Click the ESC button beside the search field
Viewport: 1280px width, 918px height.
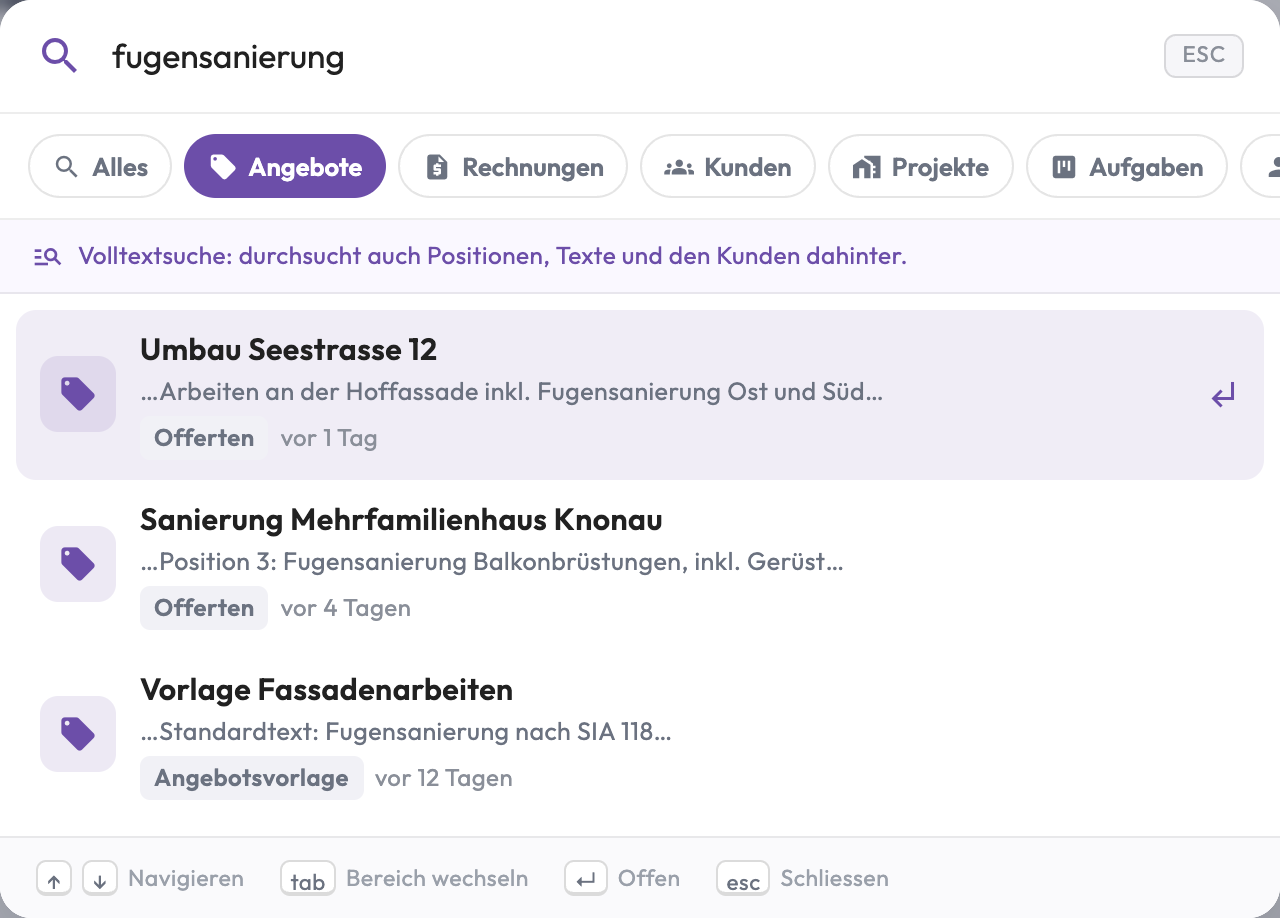tap(1204, 56)
